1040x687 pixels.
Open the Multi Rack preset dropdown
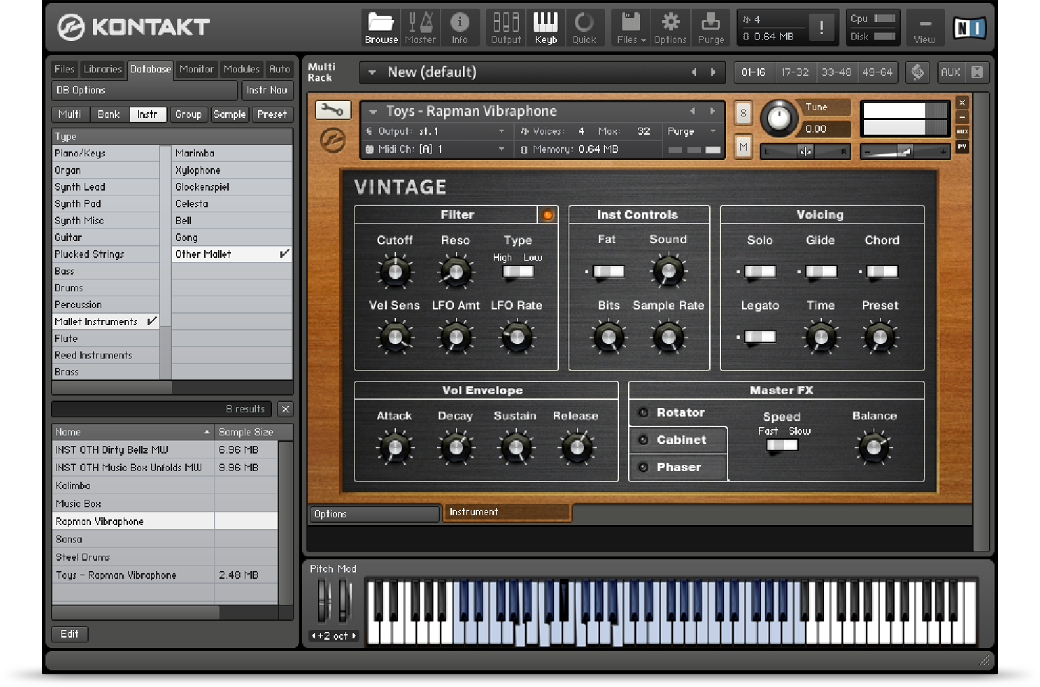[x=373, y=72]
